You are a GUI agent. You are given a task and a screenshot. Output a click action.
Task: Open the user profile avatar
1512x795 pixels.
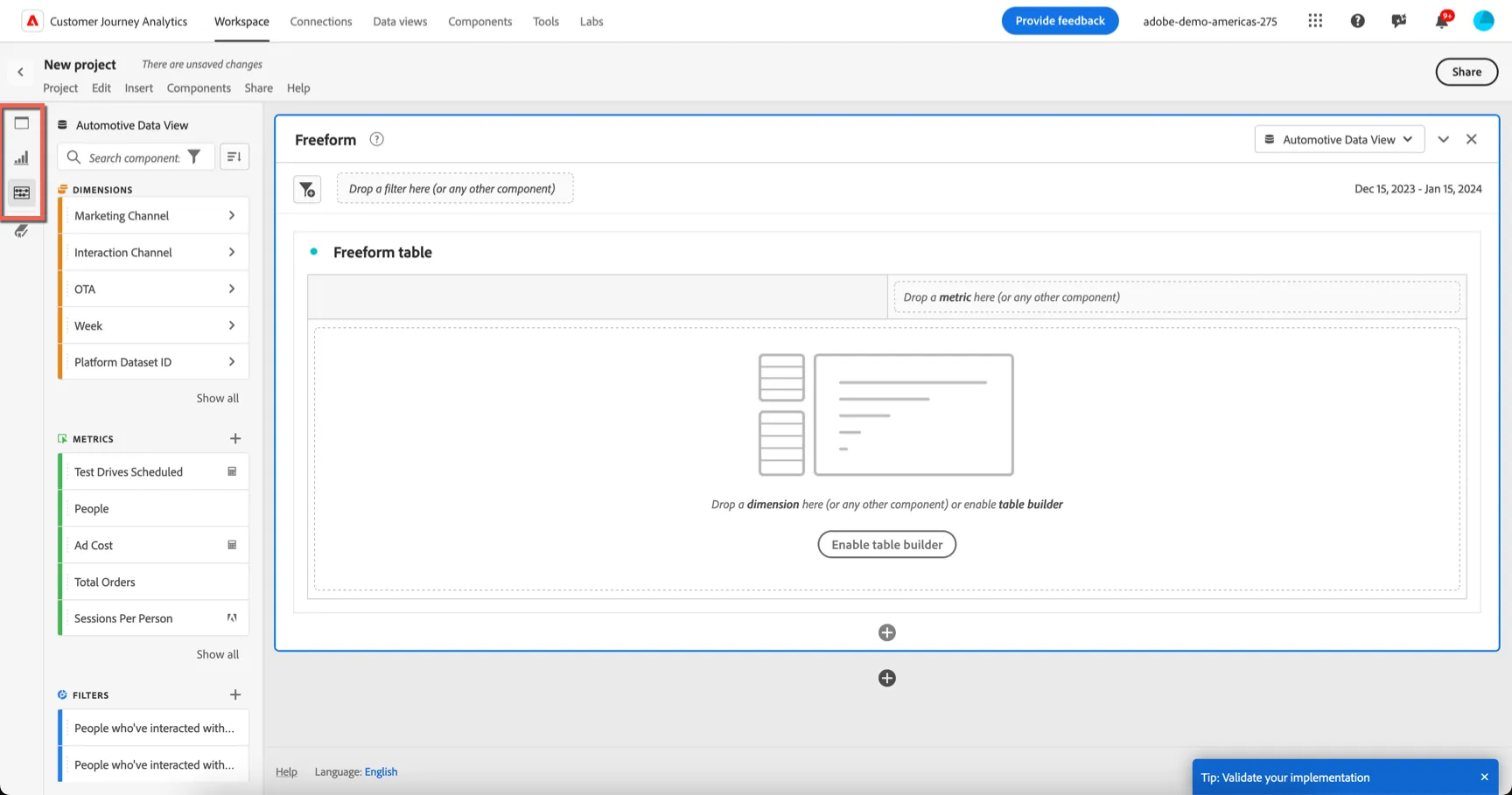point(1484,21)
